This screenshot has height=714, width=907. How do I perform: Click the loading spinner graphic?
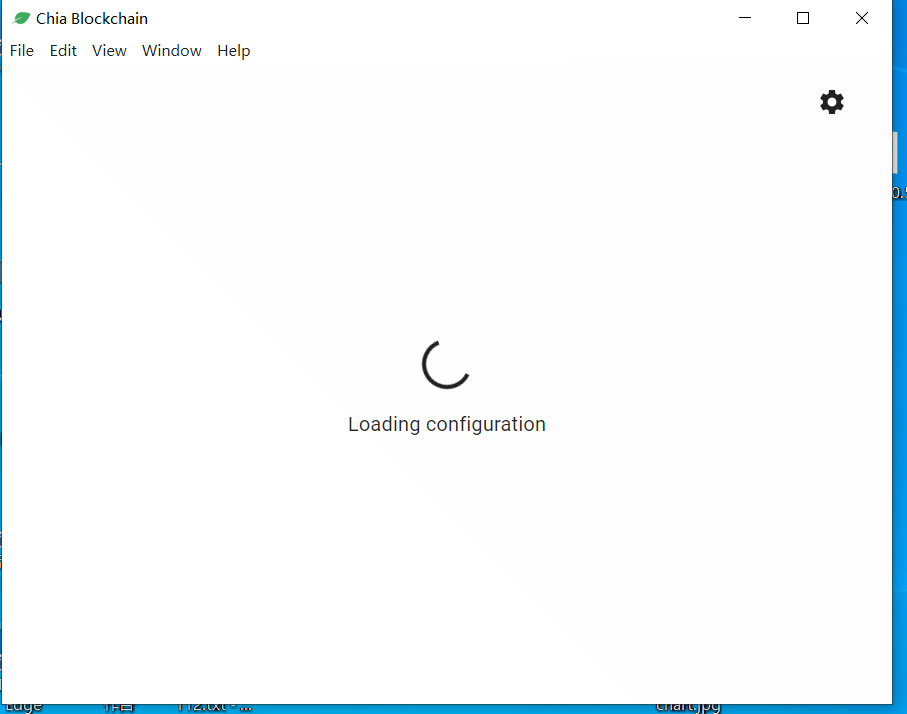[446, 366]
